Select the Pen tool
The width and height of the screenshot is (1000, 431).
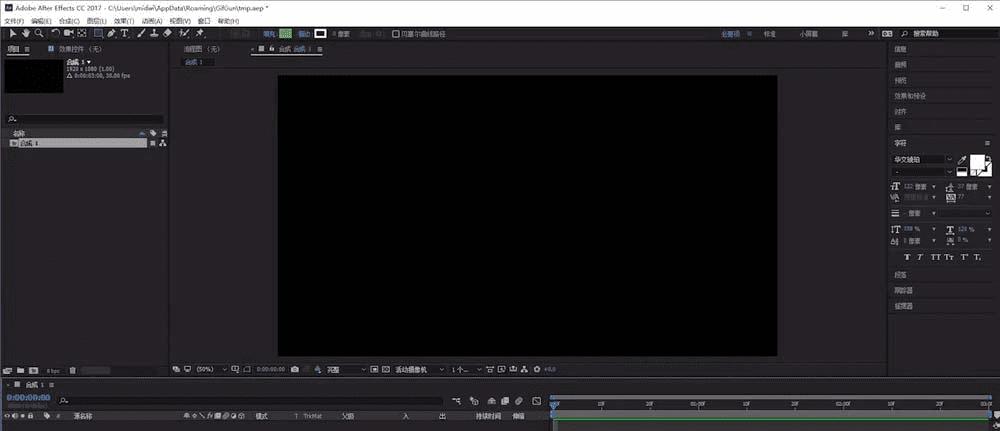pyautogui.click(x=112, y=33)
